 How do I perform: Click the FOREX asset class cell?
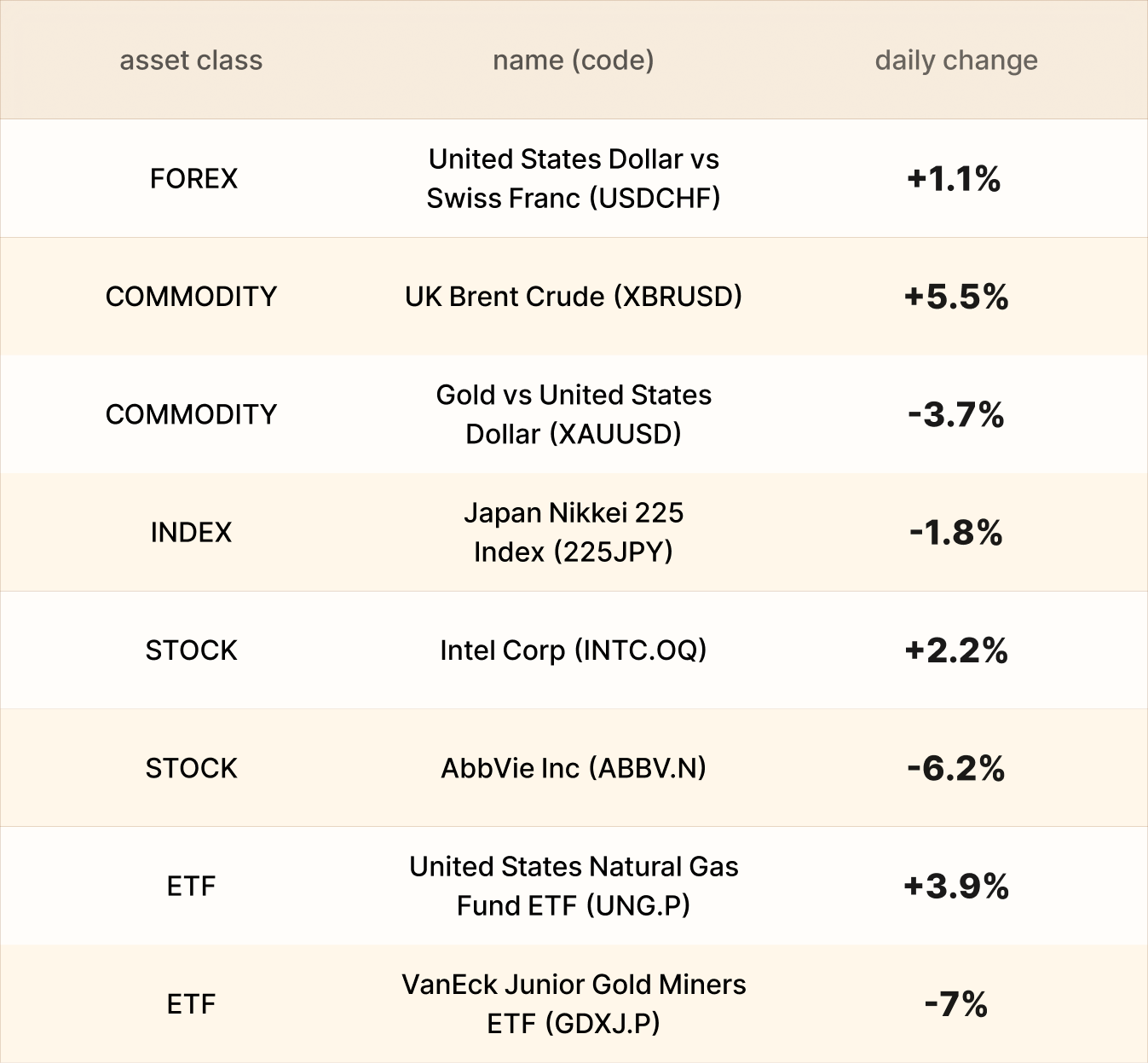click(193, 179)
